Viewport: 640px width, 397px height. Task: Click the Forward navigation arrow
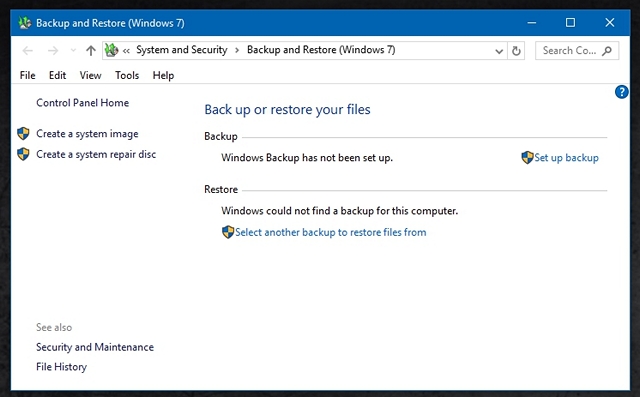coord(53,51)
